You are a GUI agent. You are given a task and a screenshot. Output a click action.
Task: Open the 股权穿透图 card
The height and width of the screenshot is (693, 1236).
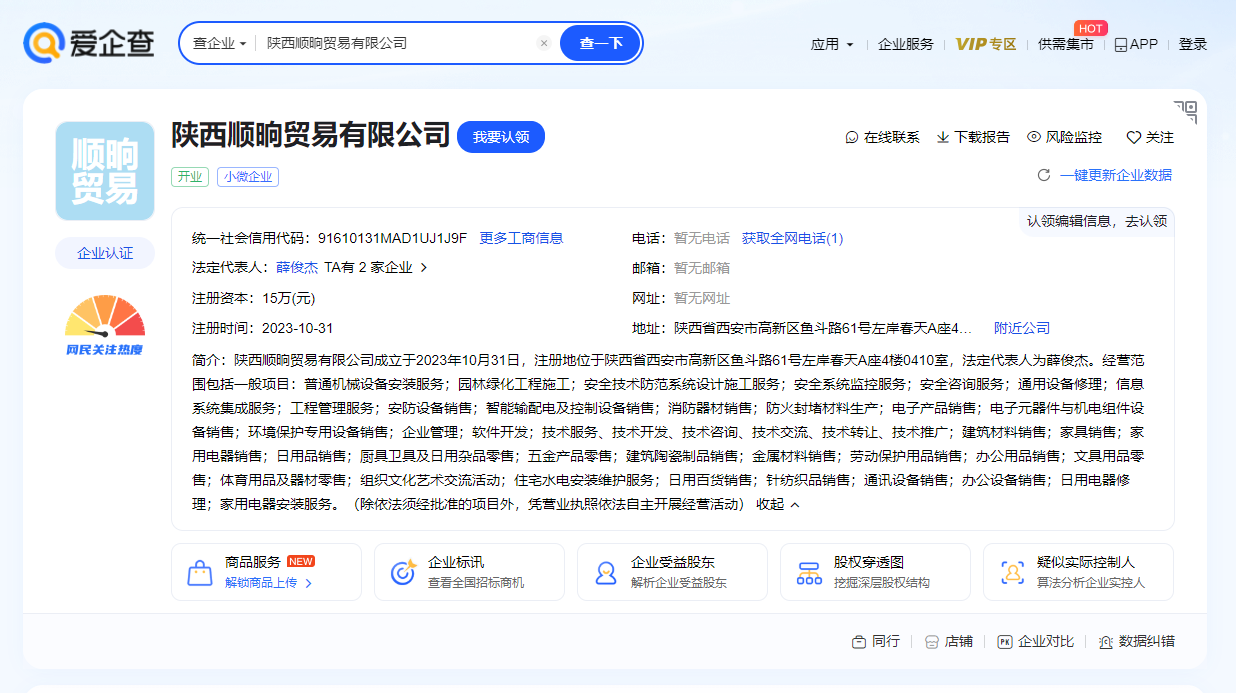point(875,572)
